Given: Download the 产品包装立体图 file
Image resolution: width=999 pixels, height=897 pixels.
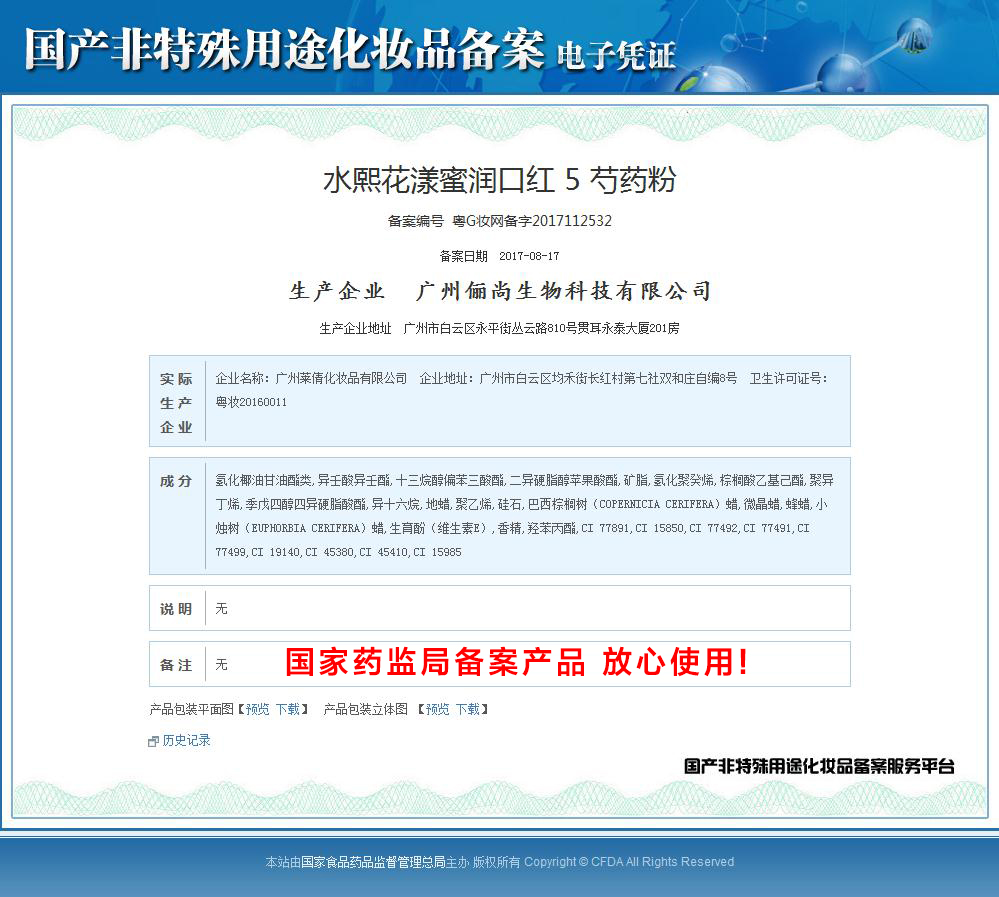Looking at the screenshot, I should coord(467,709).
